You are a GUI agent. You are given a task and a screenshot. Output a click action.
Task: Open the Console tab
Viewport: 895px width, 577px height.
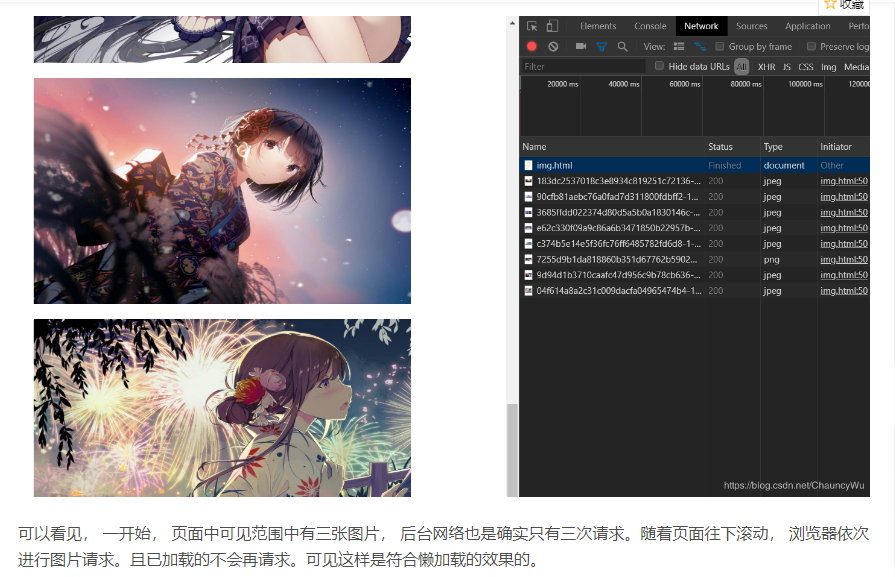[x=650, y=26]
